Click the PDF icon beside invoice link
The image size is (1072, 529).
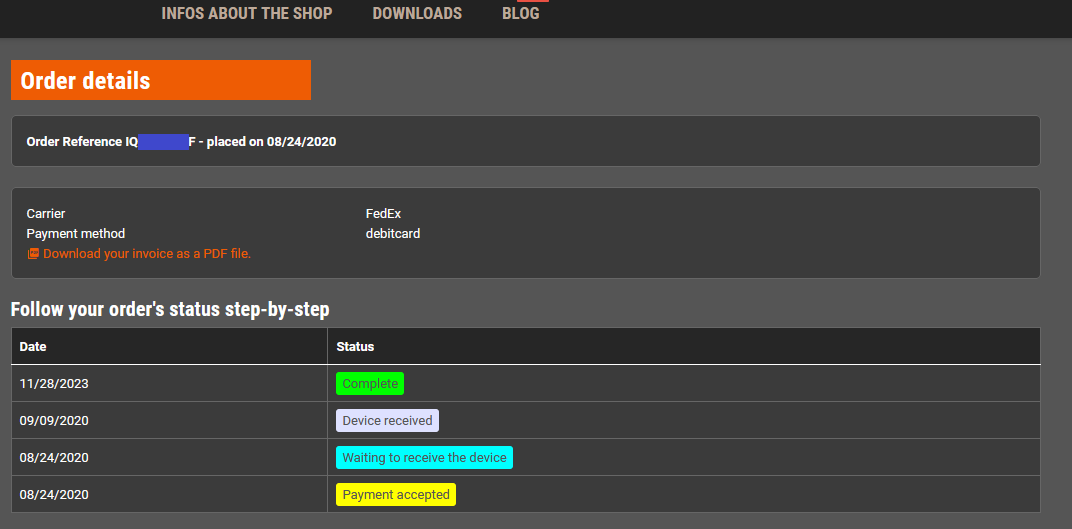pyautogui.click(x=33, y=254)
